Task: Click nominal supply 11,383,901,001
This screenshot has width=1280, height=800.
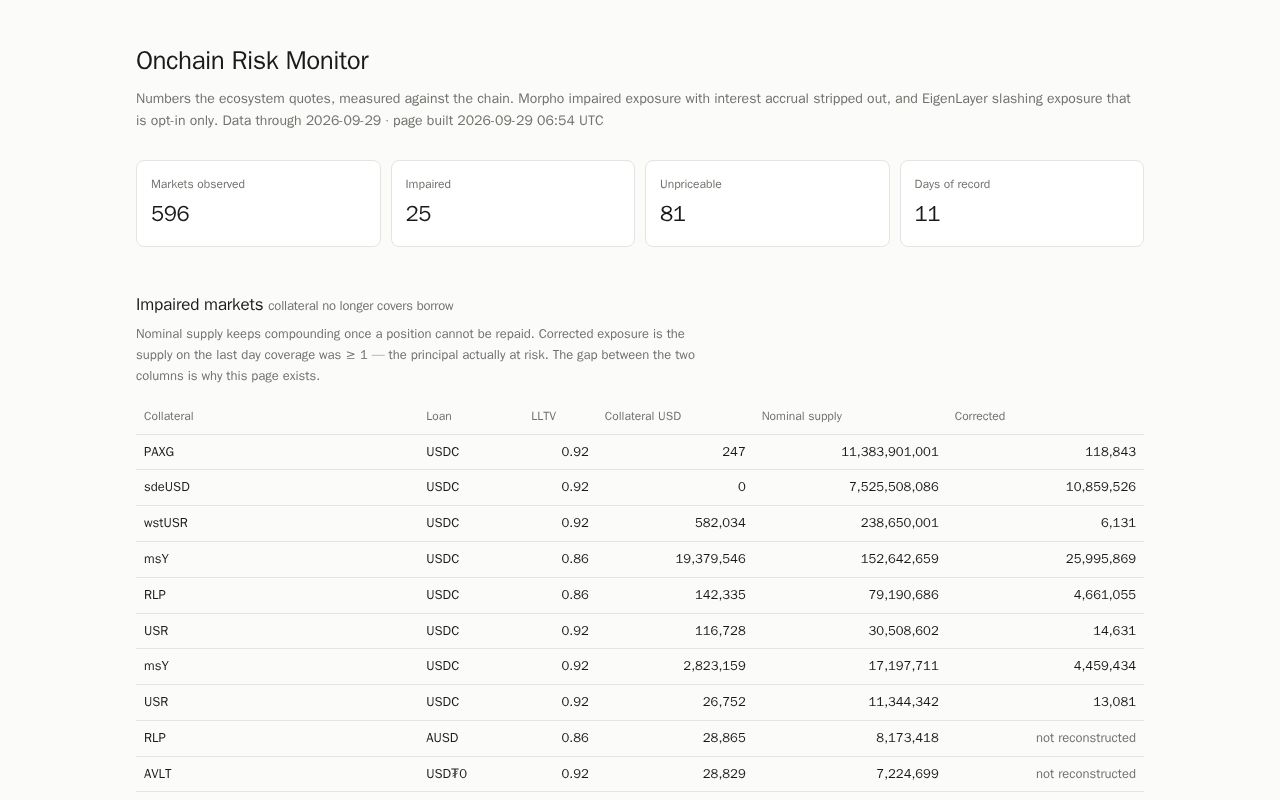Action: tap(890, 452)
